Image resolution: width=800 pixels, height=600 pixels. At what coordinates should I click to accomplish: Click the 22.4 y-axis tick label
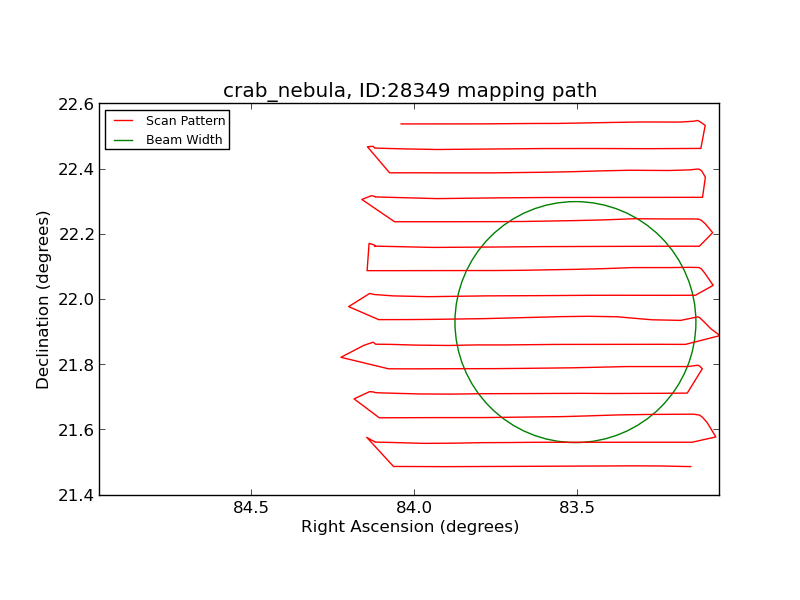(76, 169)
